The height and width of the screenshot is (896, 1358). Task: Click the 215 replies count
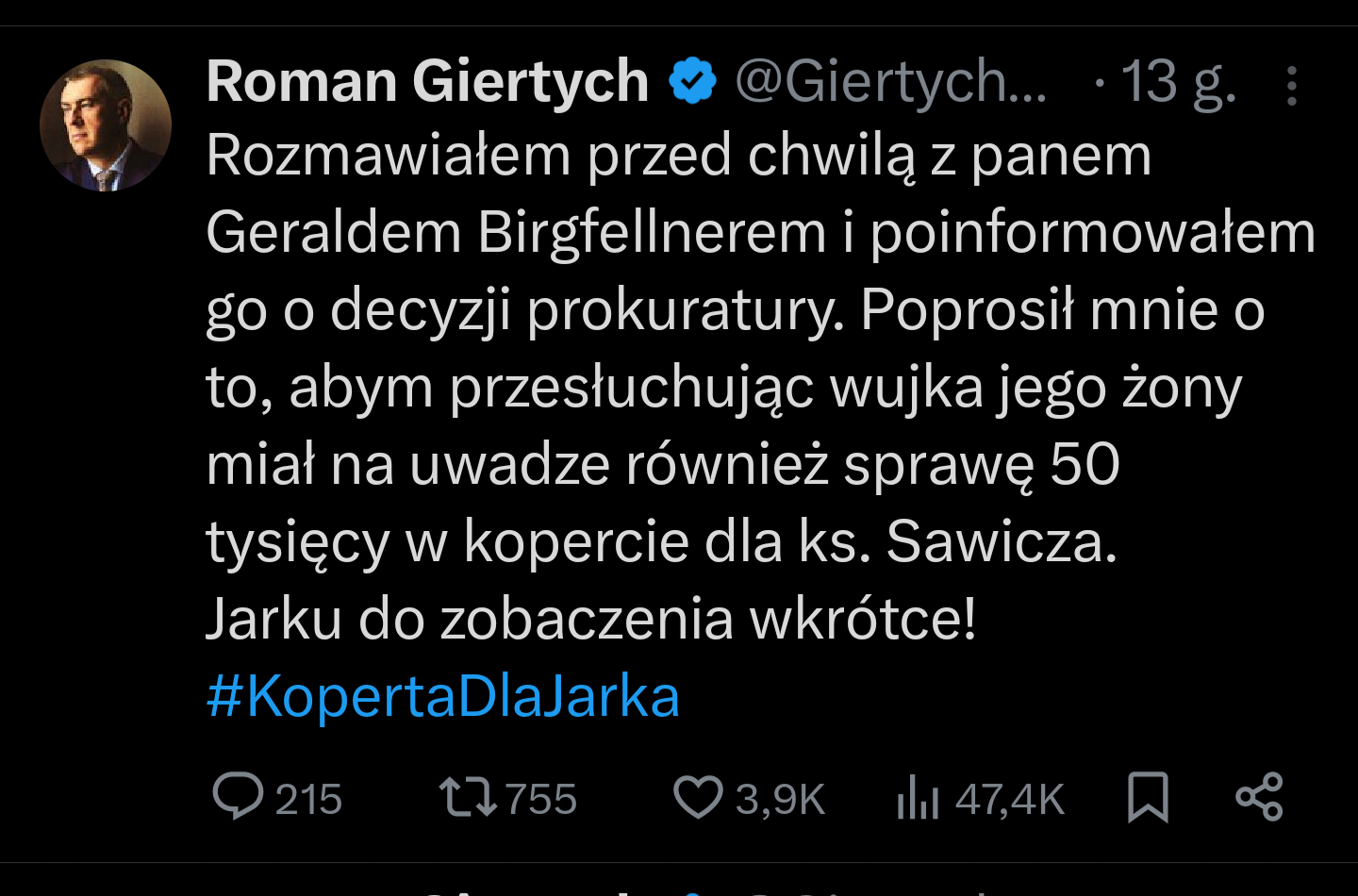coord(308,800)
